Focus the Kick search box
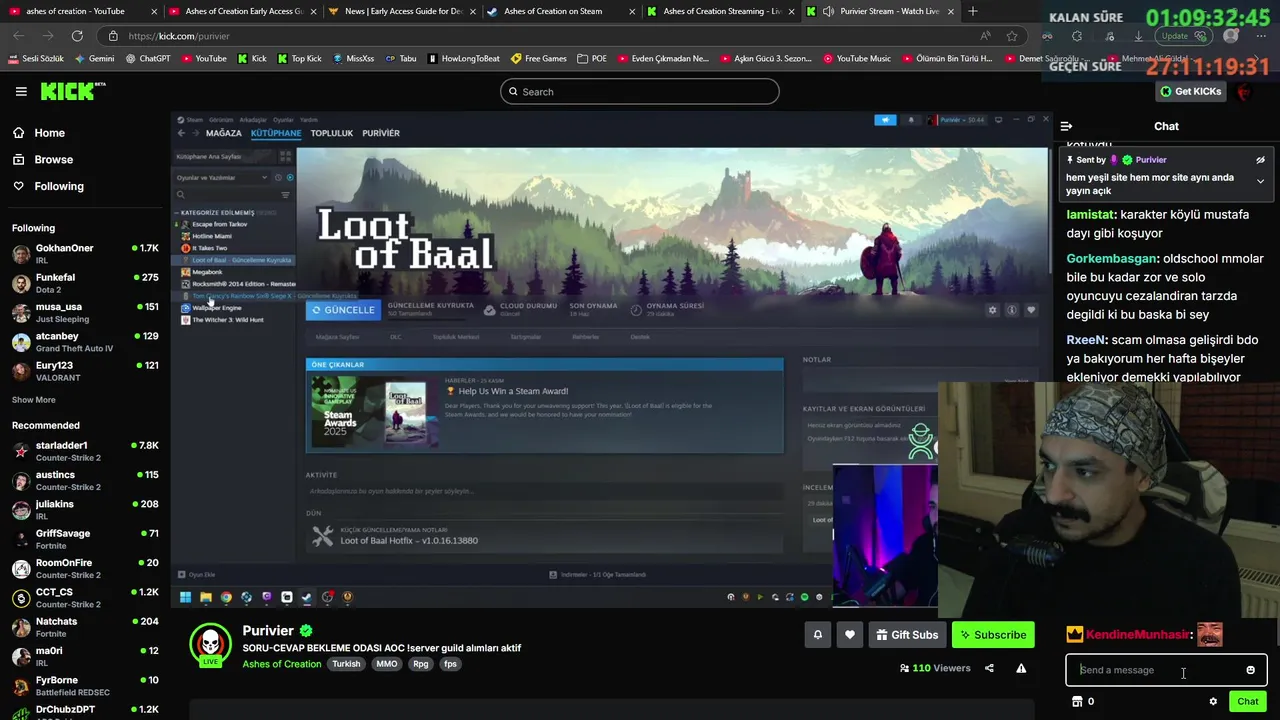Image resolution: width=1280 pixels, height=720 pixels. (640, 91)
